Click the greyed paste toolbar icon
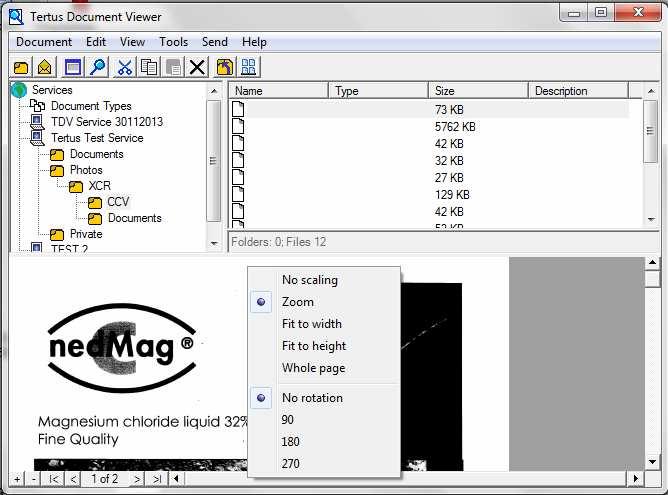Viewport: 668px width, 495px height. click(x=173, y=67)
